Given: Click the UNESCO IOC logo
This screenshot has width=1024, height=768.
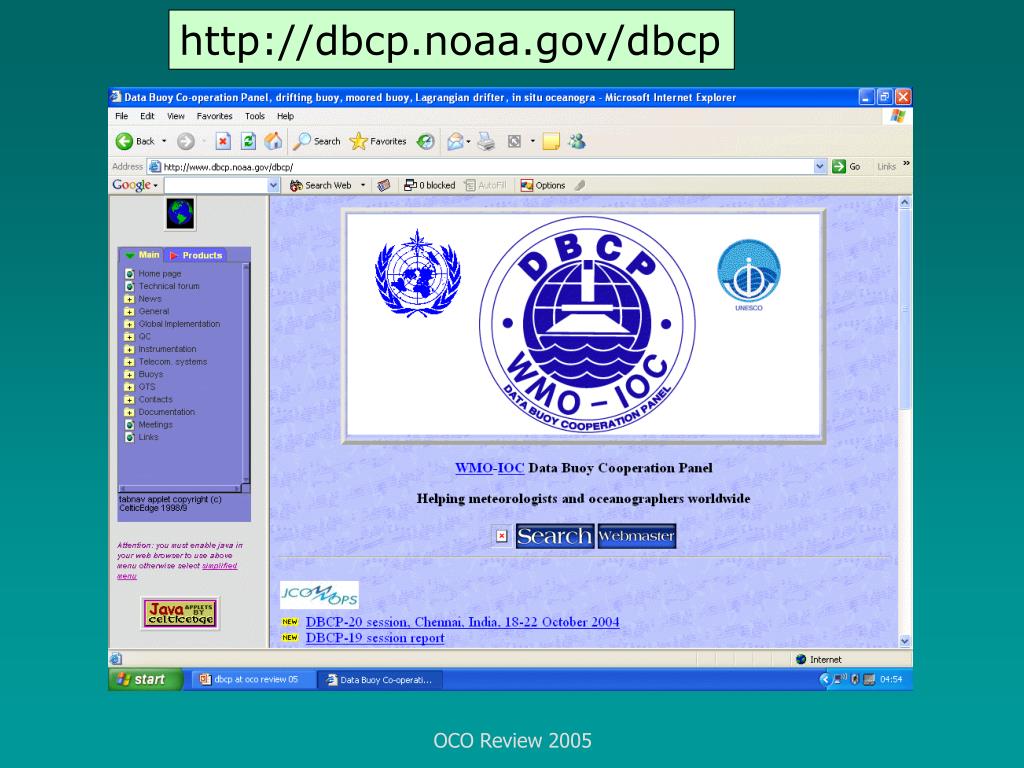Looking at the screenshot, I should pos(748,275).
